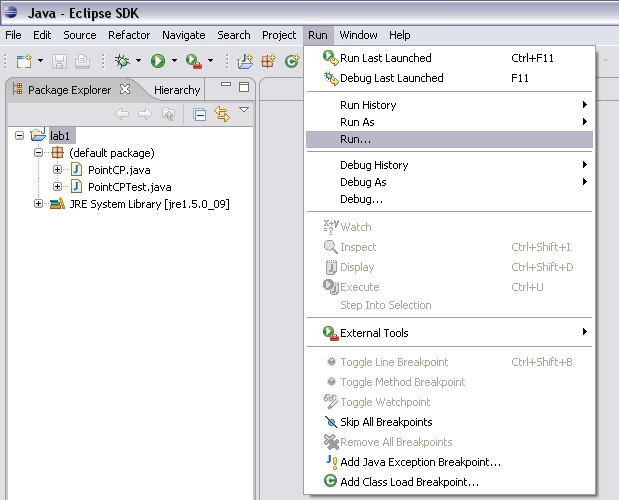Choose the Debug... menu entry

point(449,199)
